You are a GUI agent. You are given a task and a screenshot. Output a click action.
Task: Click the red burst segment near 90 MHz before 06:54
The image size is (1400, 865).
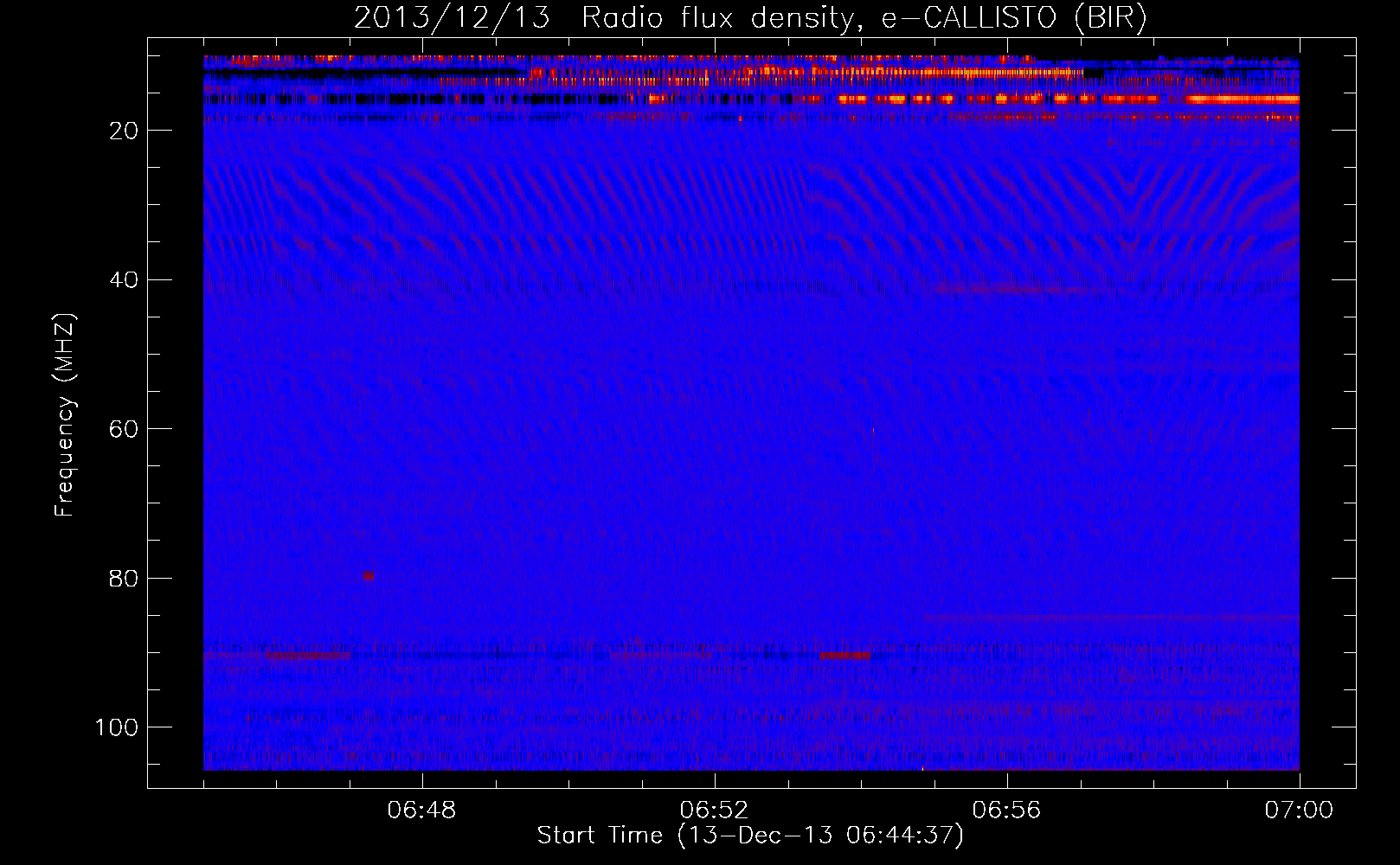pos(845,656)
